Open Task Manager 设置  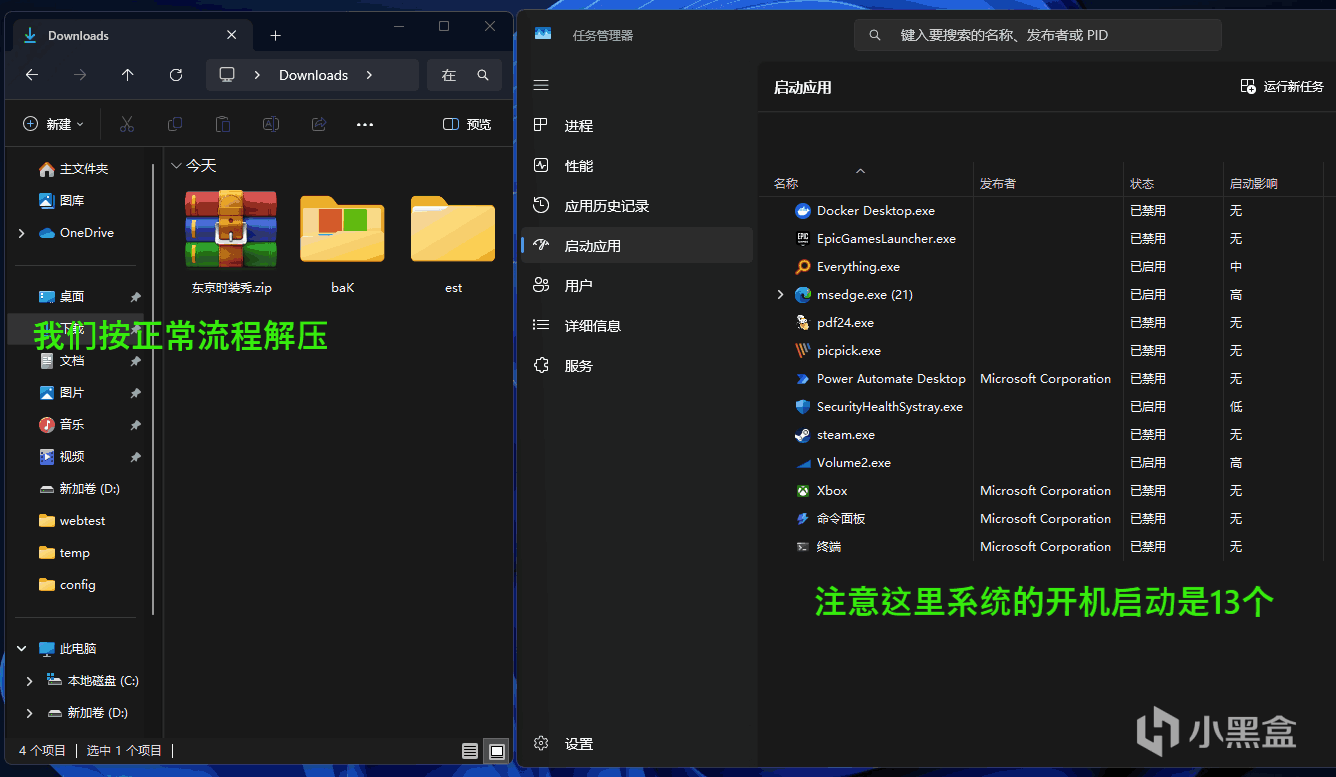pyautogui.click(x=637, y=744)
